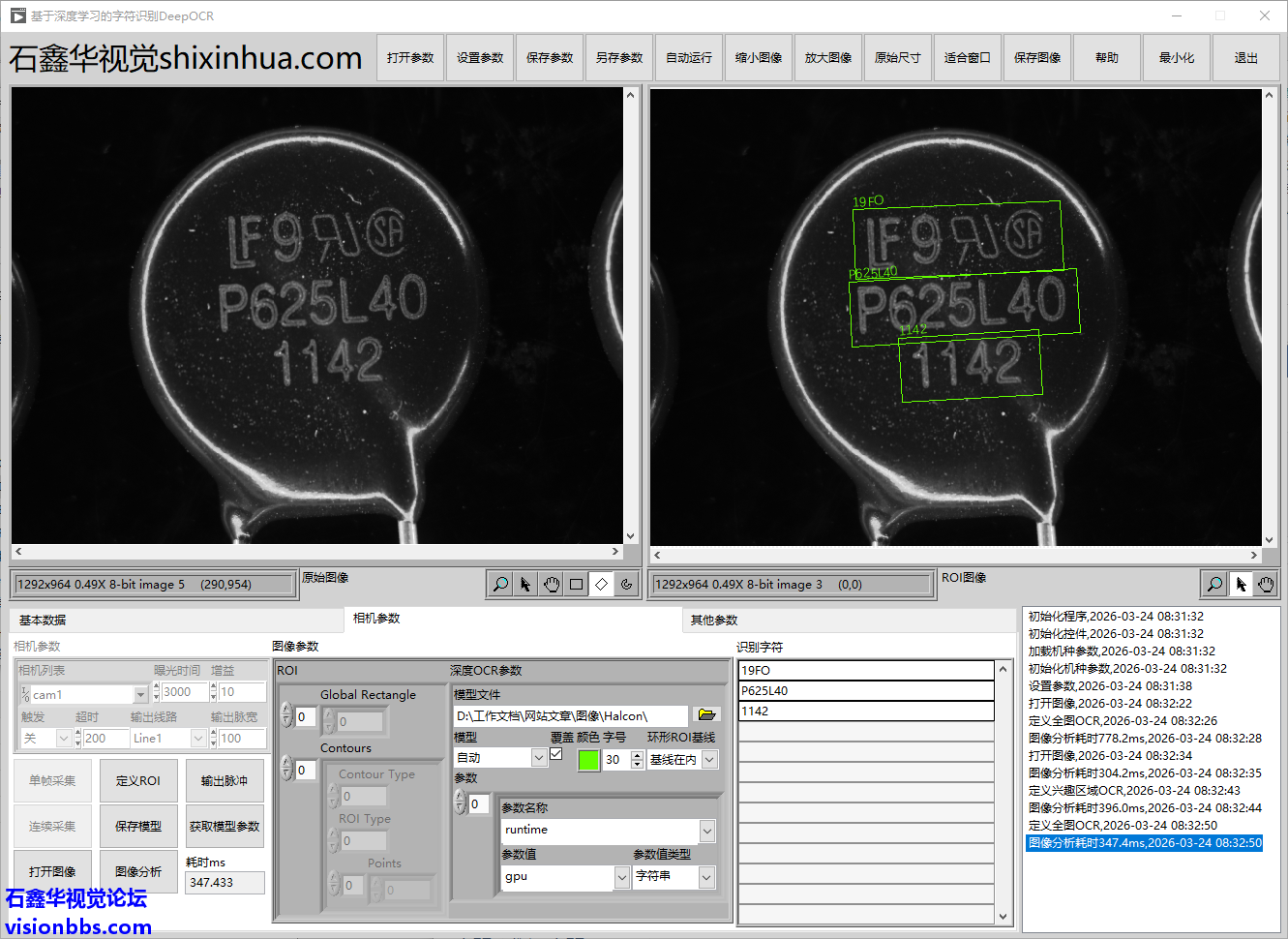Switch to the 其他参数 tab
The height and width of the screenshot is (939, 1288).
coord(714,621)
